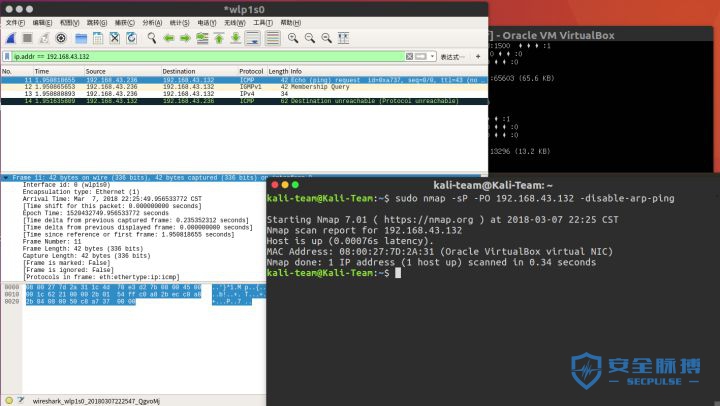Restart the current capture
The image size is (720, 406).
(44, 38)
